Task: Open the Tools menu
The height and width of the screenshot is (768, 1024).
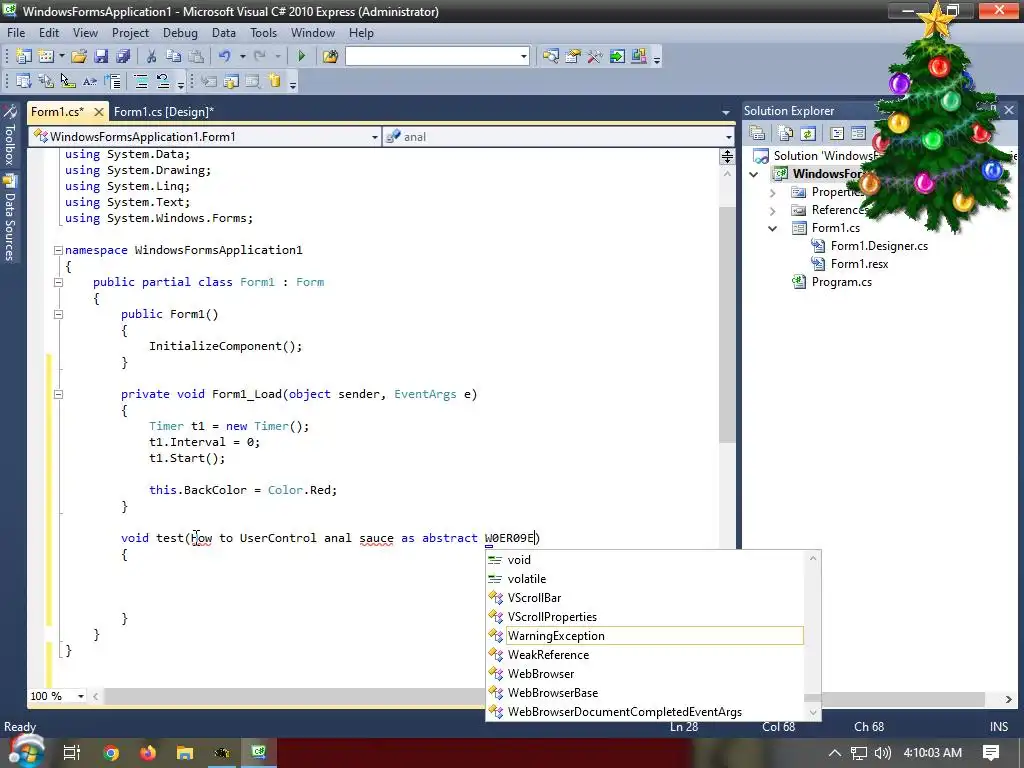Action: (263, 33)
